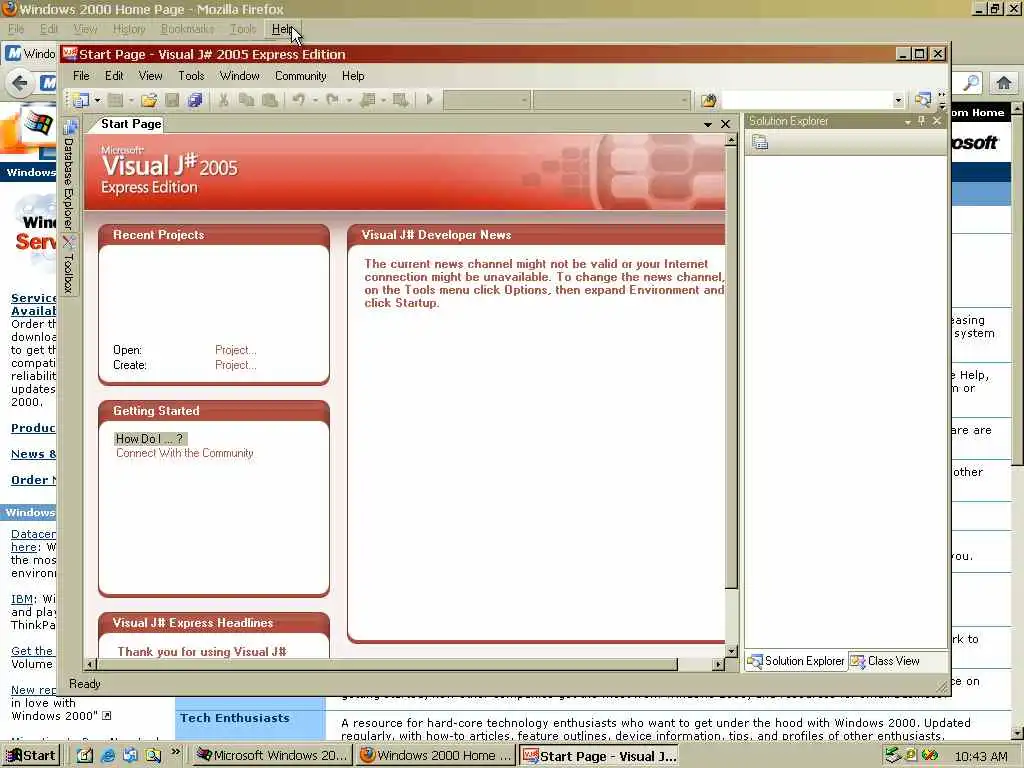Click the Firefox search magnifier icon
This screenshot has height=768, width=1024.
(x=971, y=83)
